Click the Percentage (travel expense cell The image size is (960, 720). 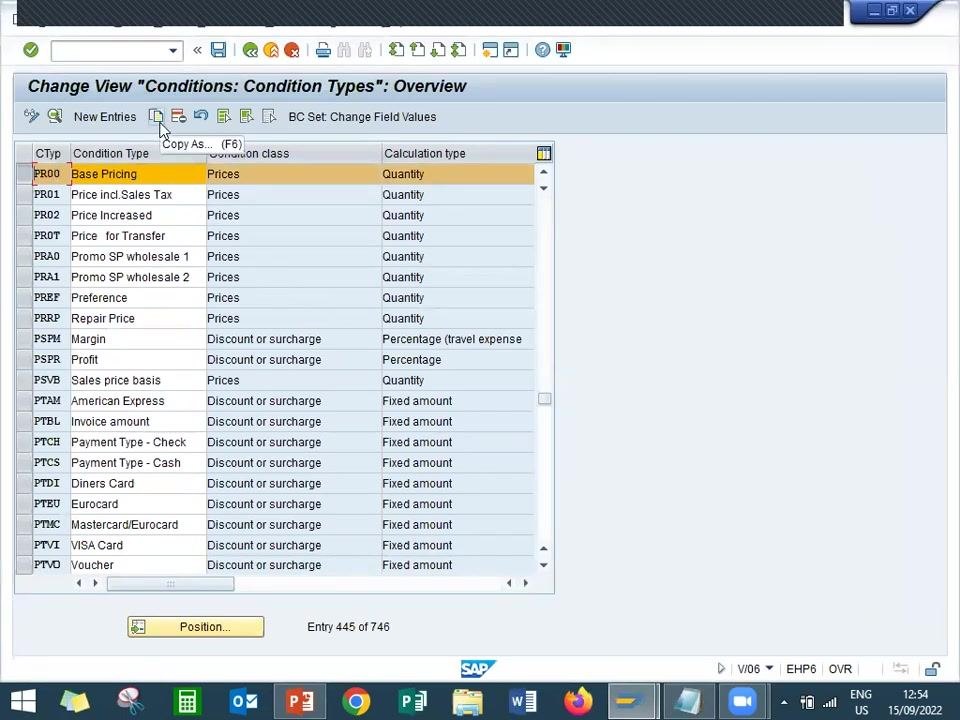tap(457, 339)
